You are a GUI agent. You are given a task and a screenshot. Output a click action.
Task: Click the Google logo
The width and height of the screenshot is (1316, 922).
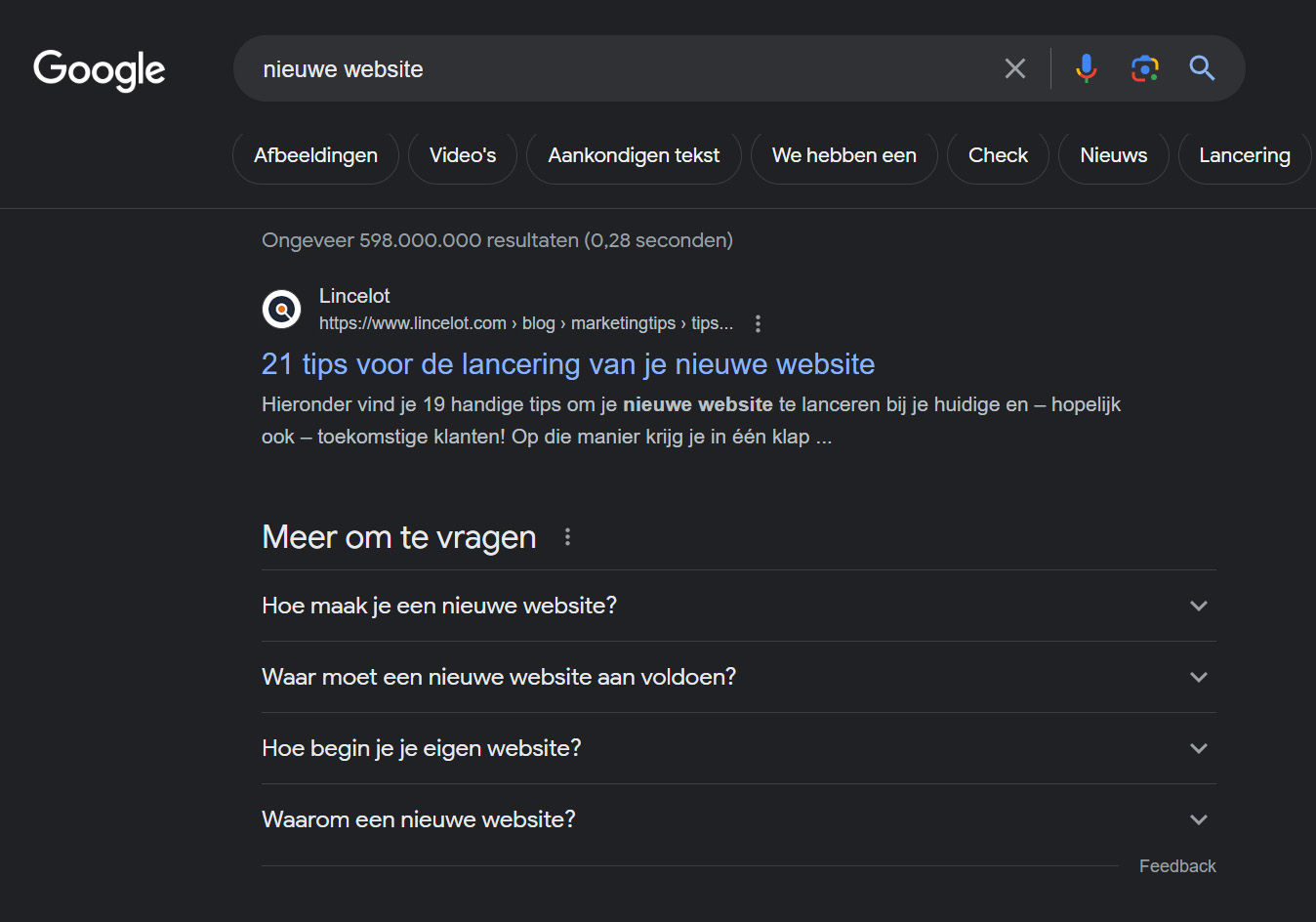(x=99, y=68)
